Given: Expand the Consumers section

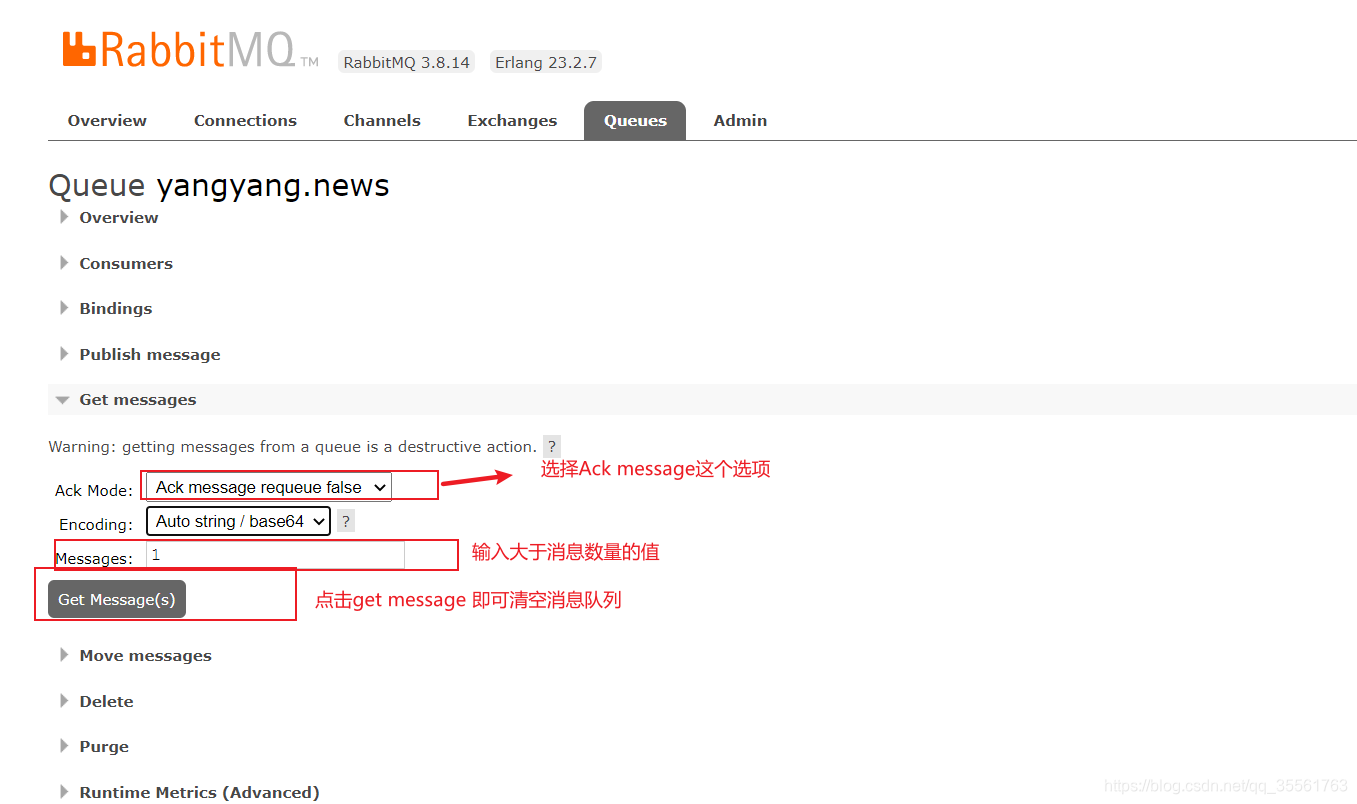Looking at the screenshot, I should [125, 263].
